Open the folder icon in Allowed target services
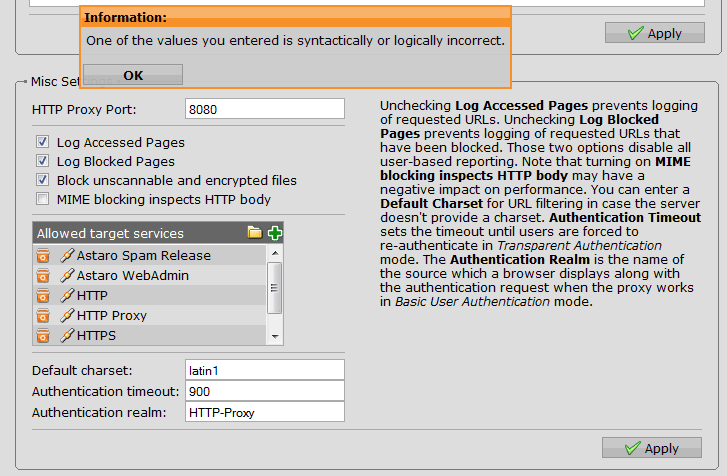Screen dimensions: 727x476 click(x=255, y=233)
